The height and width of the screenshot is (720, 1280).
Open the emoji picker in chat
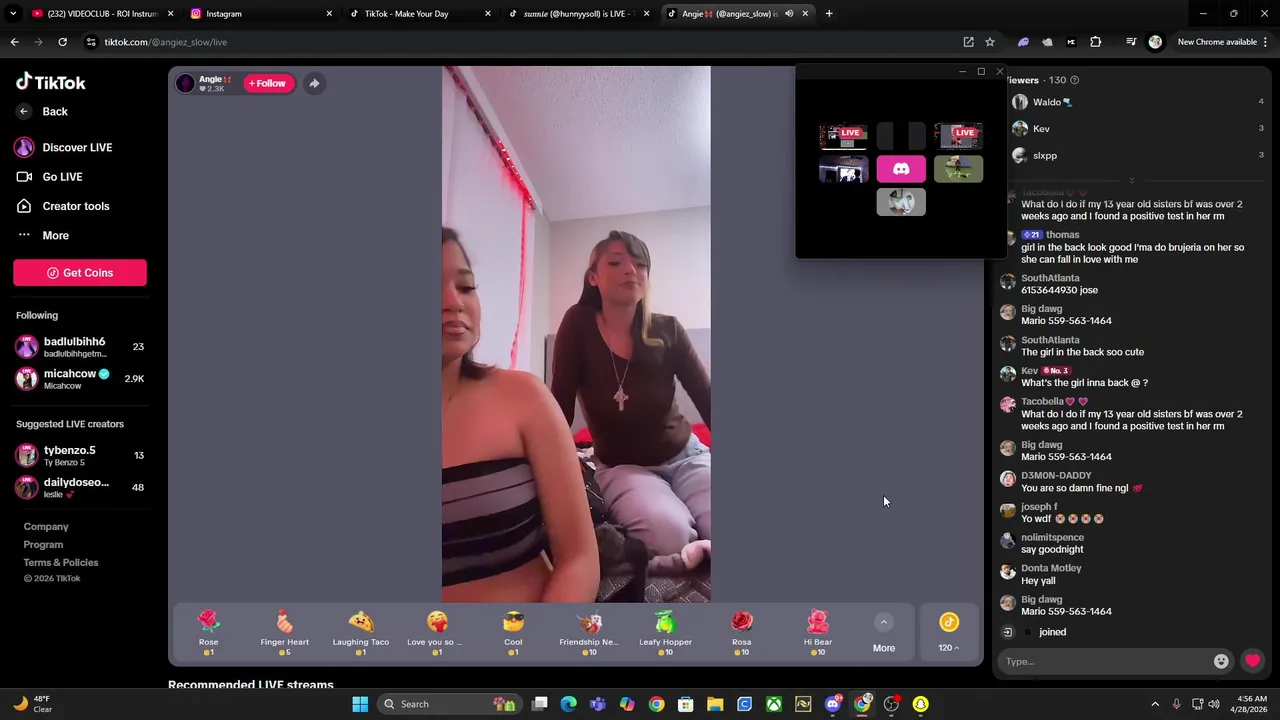pyautogui.click(x=1221, y=661)
